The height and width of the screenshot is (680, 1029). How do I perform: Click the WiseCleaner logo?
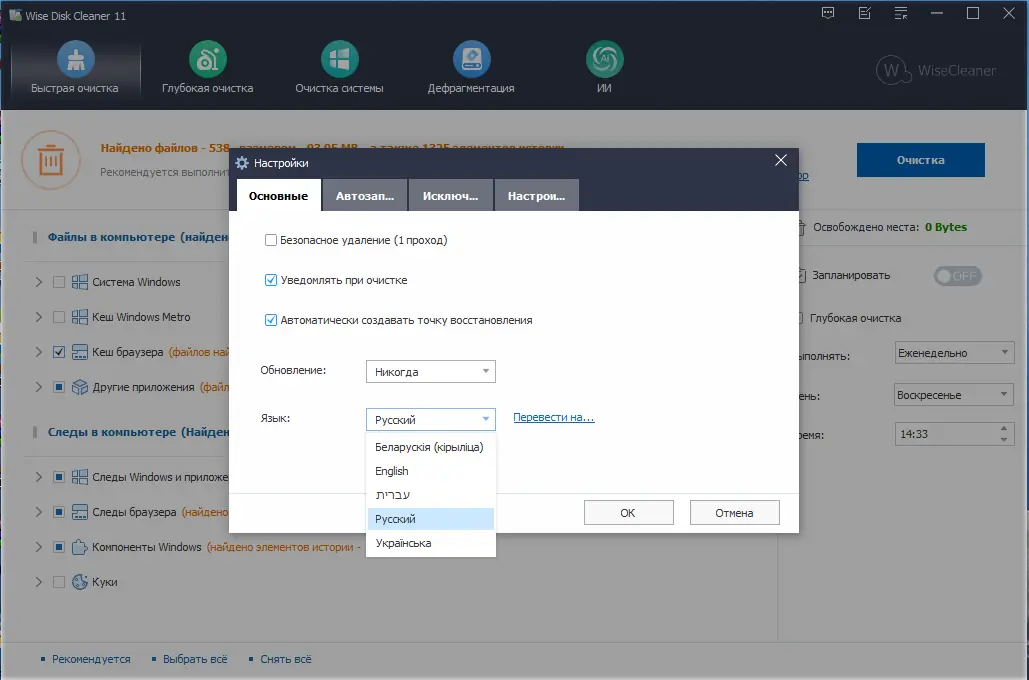pyautogui.click(x=936, y=70)
